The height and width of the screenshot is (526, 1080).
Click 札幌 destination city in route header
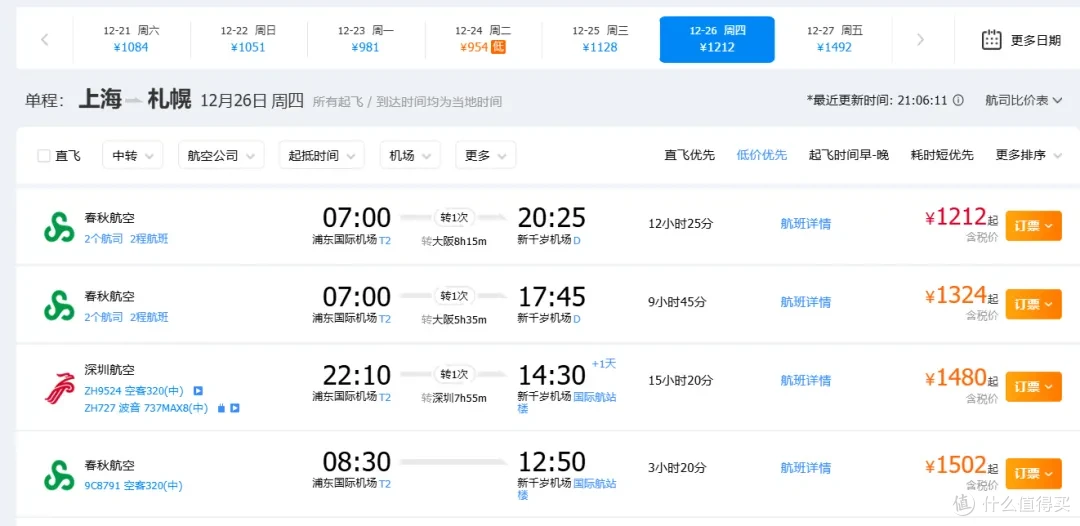coord(169,100)
